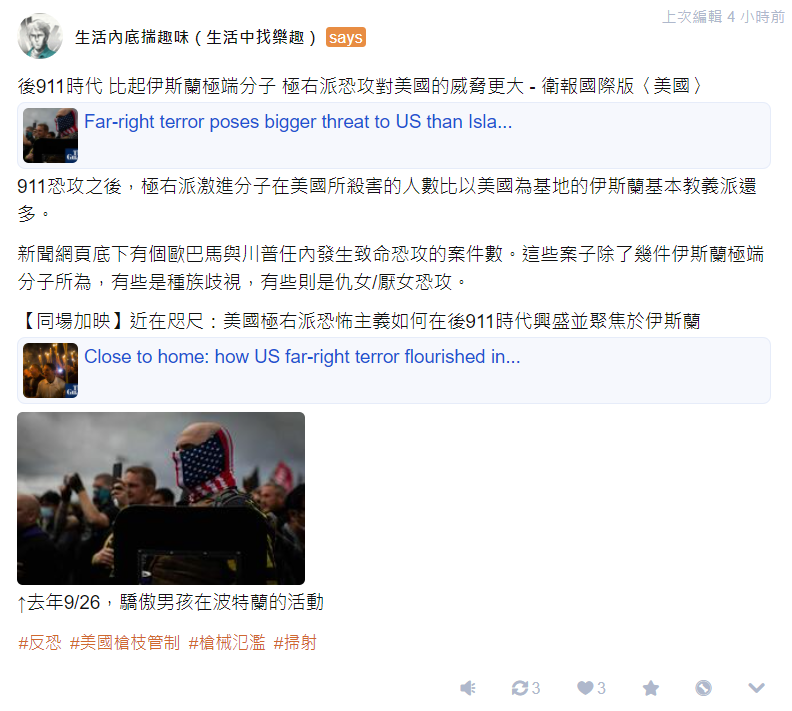Click the mute plurk speaker icon
The image size is (792, 711).
pos(468,688)
